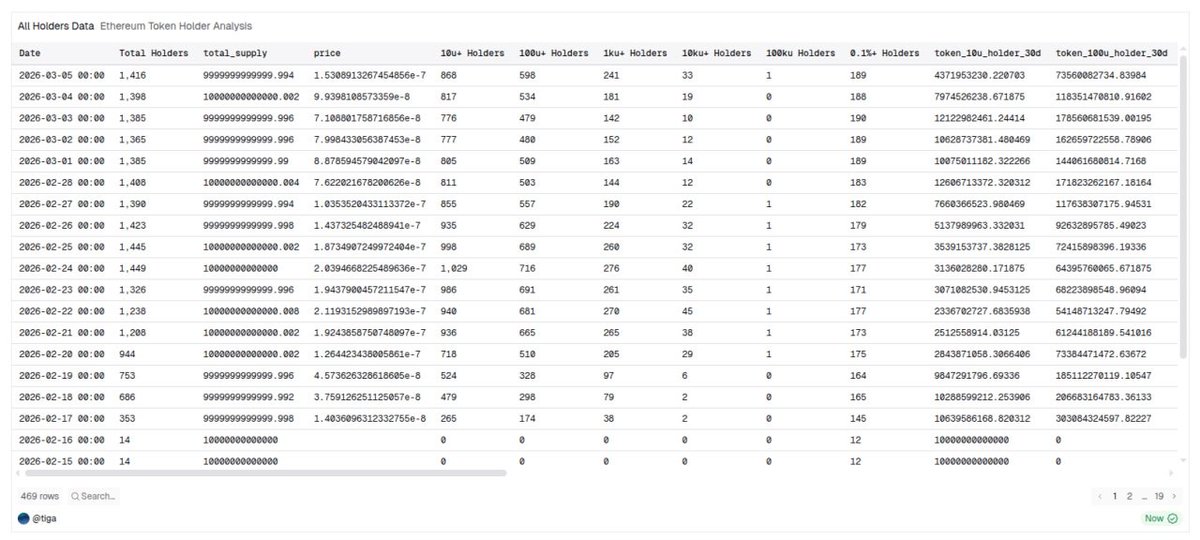Viewport: 1200px width, 540px height.
Task: Sort by the Total Holders column header
Action: (153, 53)
